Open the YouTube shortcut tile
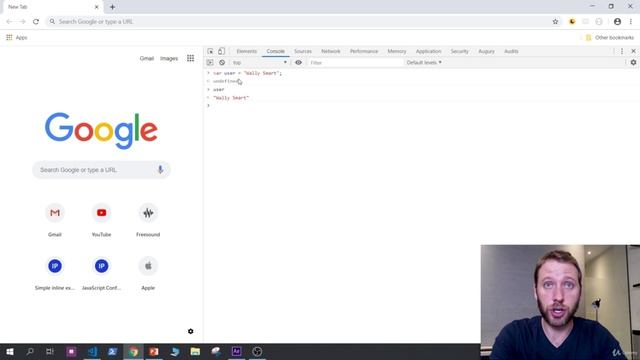 pos(101,220)
